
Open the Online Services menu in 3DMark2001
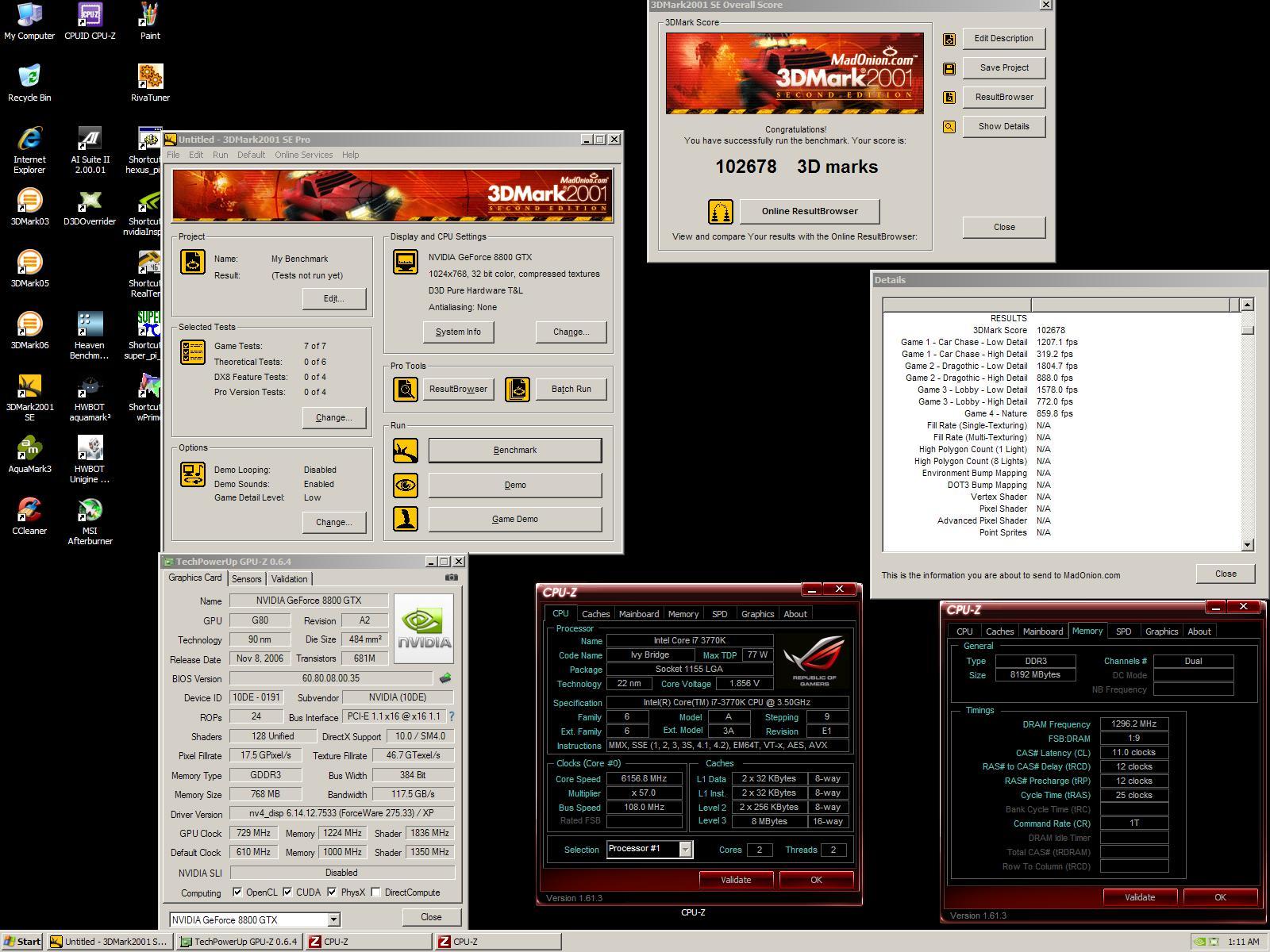[304, 155]
